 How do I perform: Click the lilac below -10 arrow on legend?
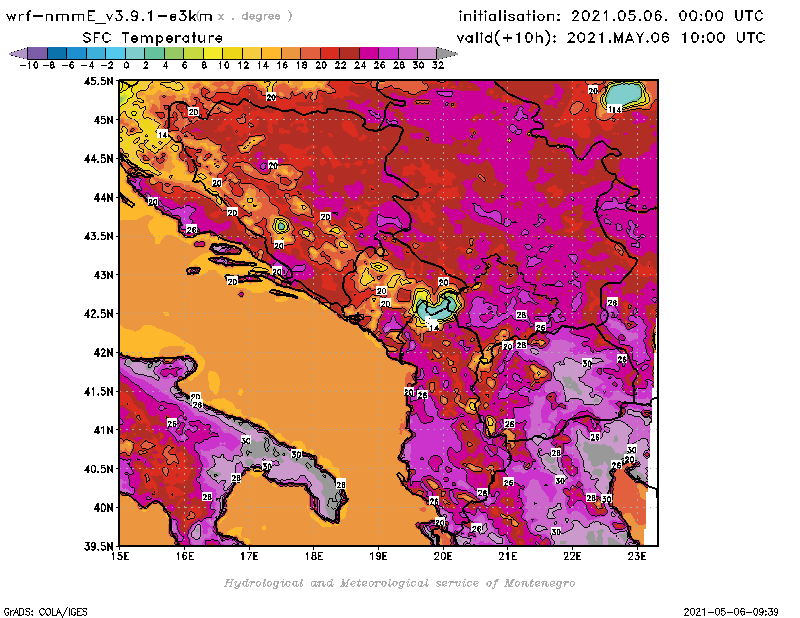(x=18, y=53)
